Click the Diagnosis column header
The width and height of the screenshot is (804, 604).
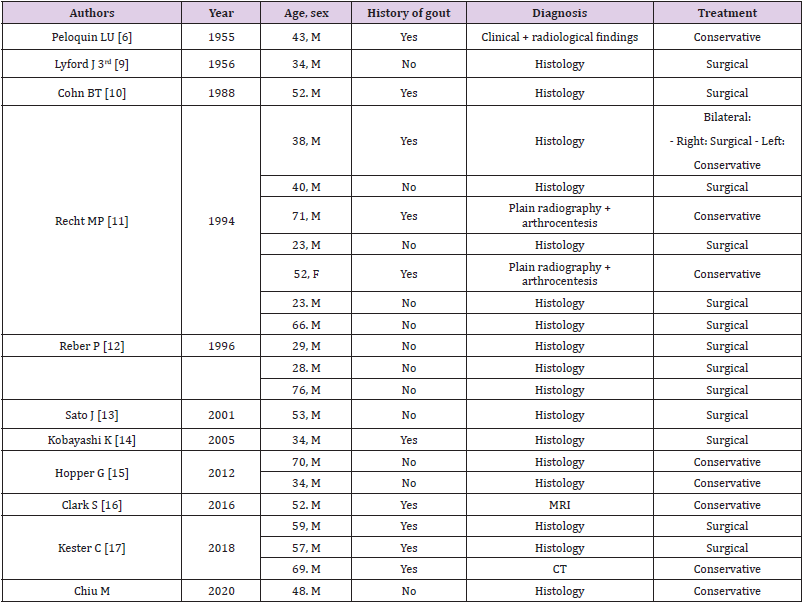point(560,13)
